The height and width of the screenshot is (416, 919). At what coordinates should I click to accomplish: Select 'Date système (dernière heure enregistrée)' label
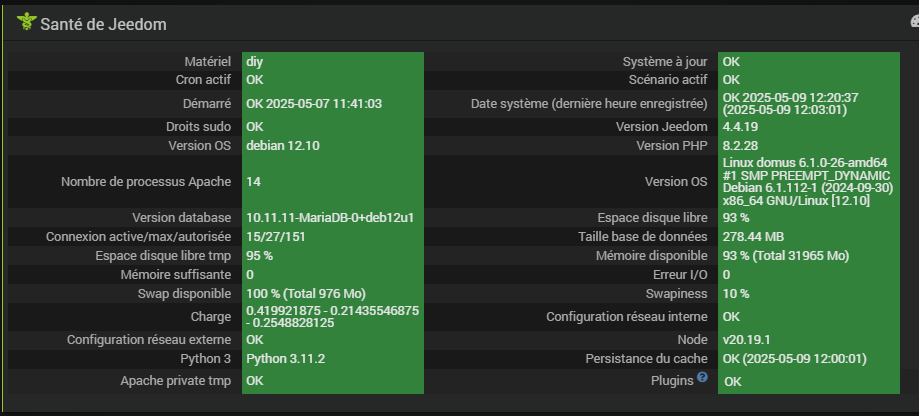pos(589,104)
